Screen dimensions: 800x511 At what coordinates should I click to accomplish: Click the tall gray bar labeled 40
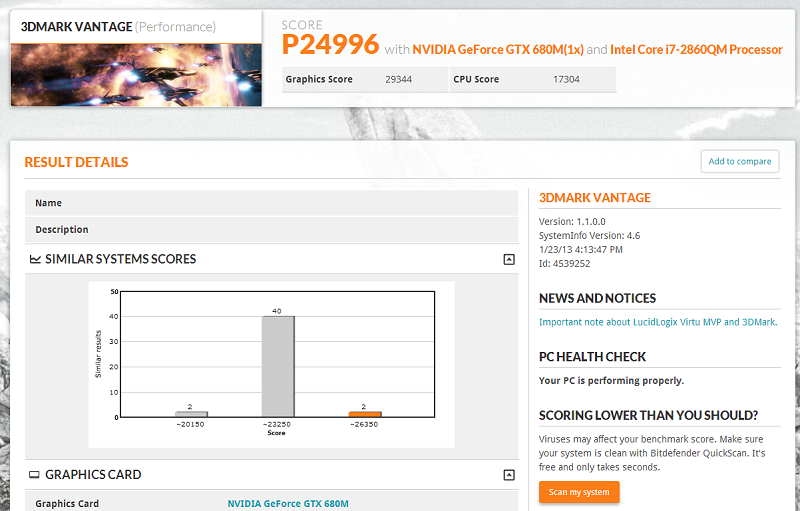point(278,367)
